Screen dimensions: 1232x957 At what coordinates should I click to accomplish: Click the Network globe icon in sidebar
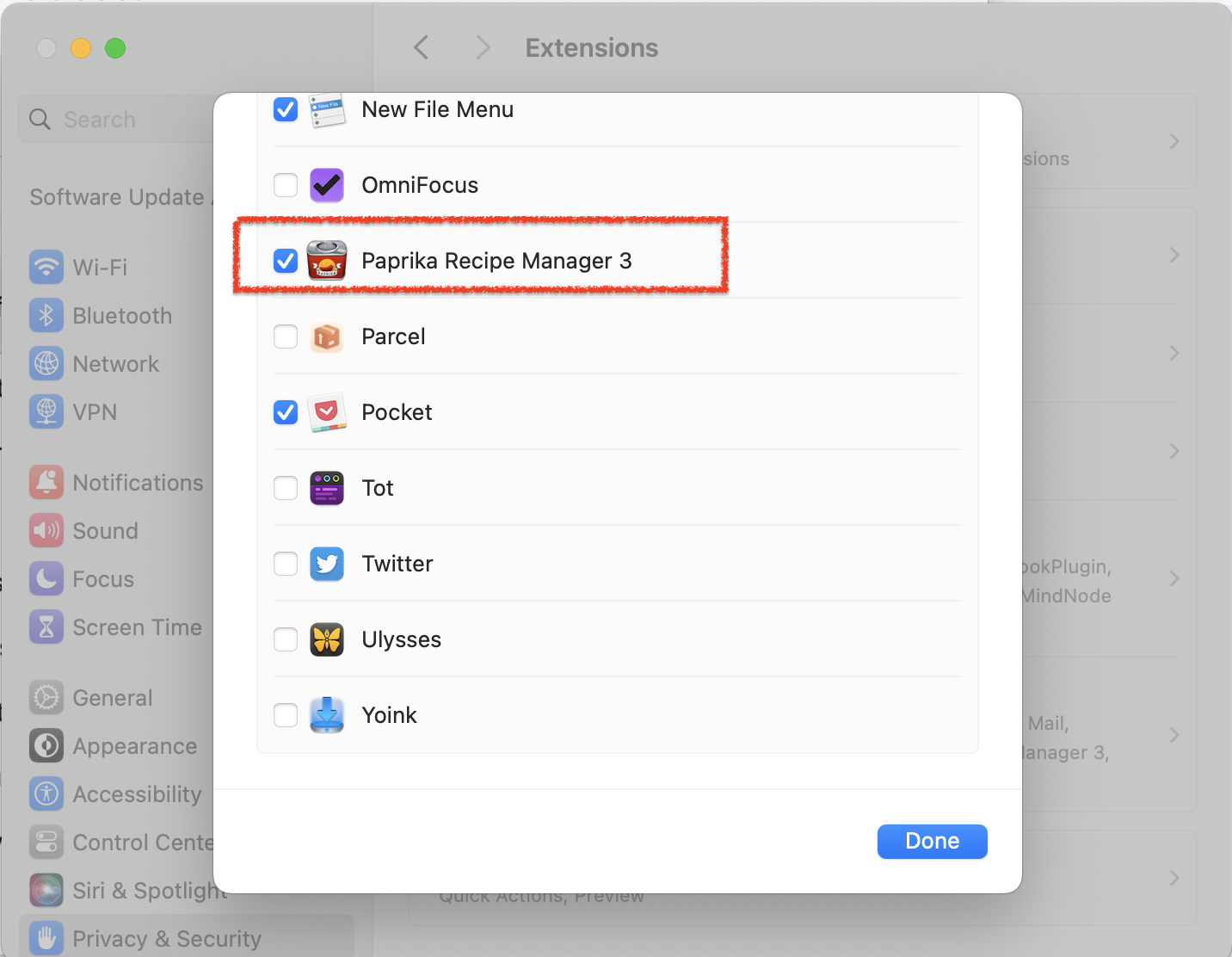click(x=46, y=364)
